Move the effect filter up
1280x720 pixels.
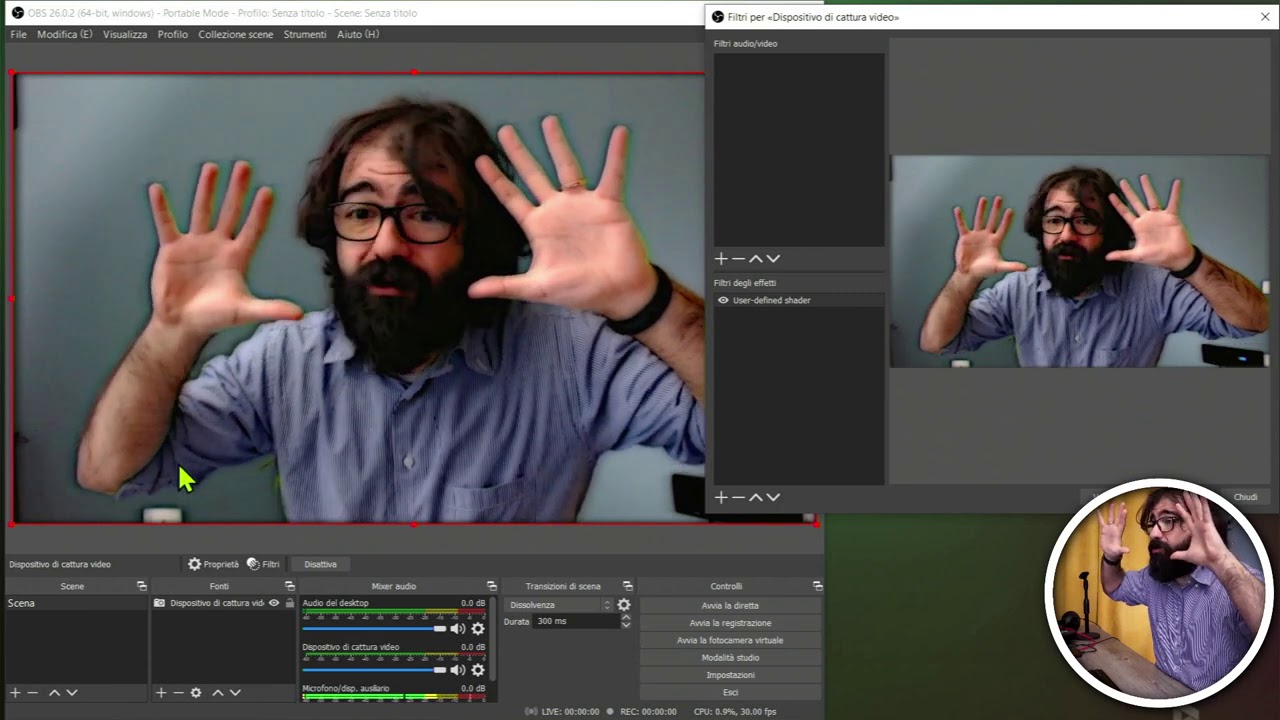coord(756,497)
